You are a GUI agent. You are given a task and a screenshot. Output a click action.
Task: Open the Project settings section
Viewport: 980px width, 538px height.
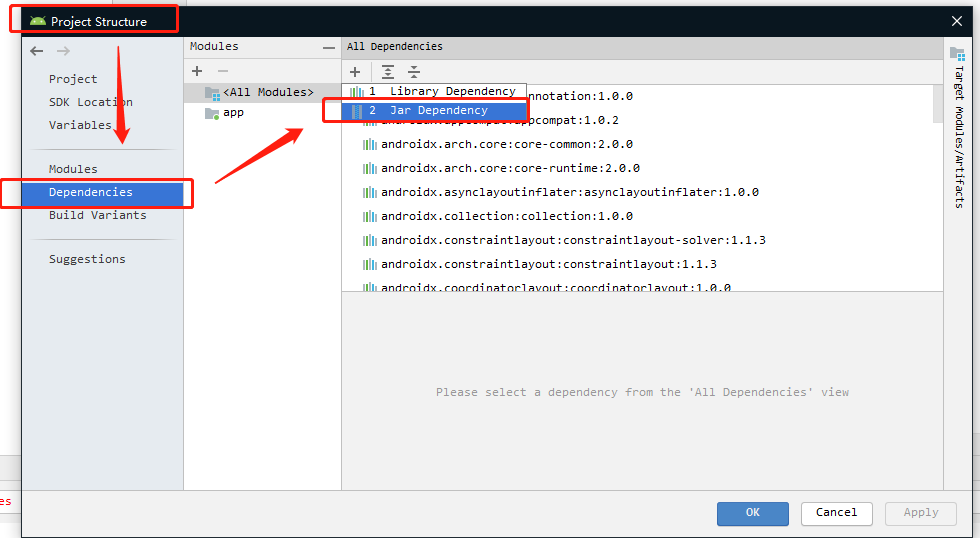(x=73, y=79)
